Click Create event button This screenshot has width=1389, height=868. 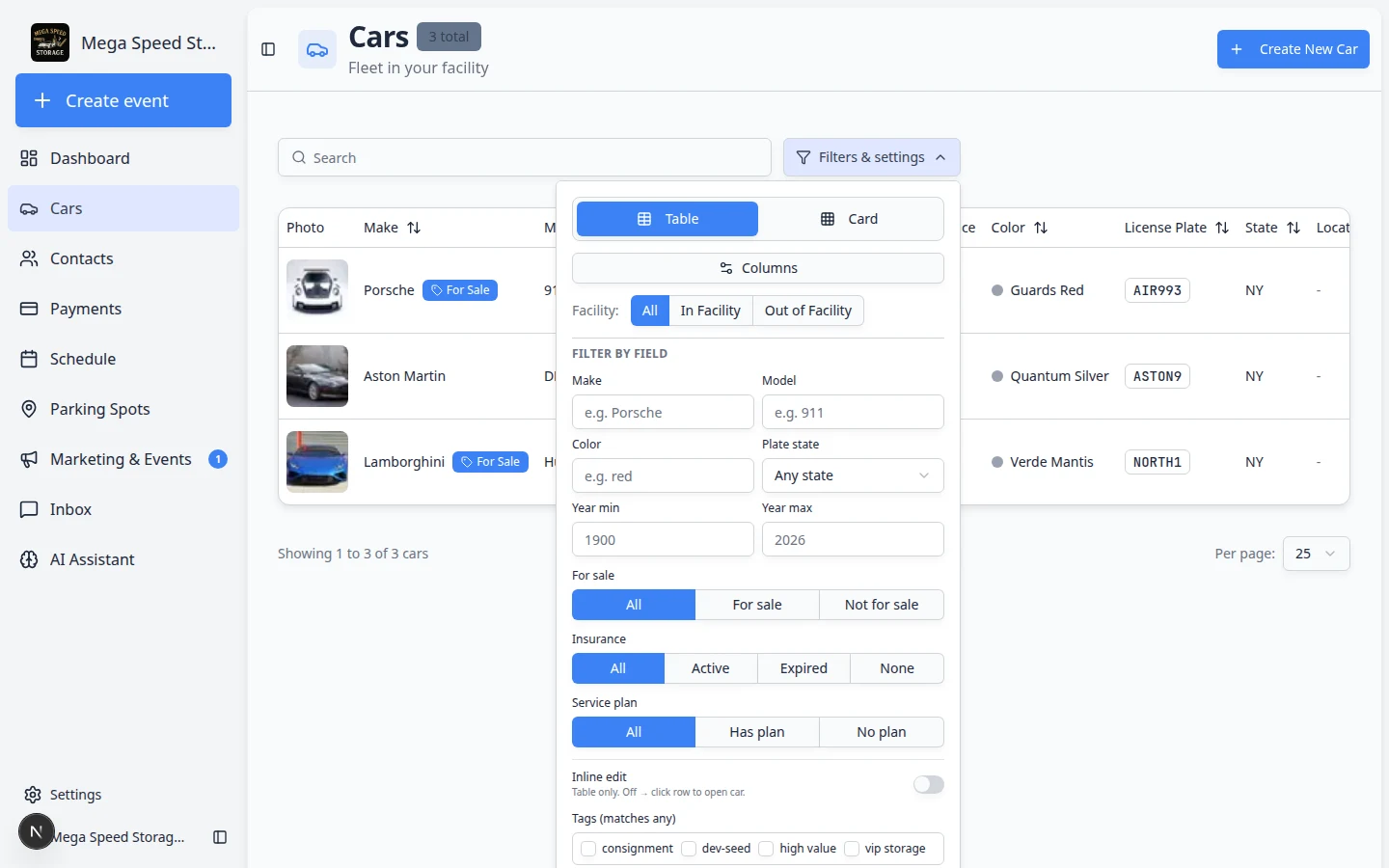[x=123, y=100]
